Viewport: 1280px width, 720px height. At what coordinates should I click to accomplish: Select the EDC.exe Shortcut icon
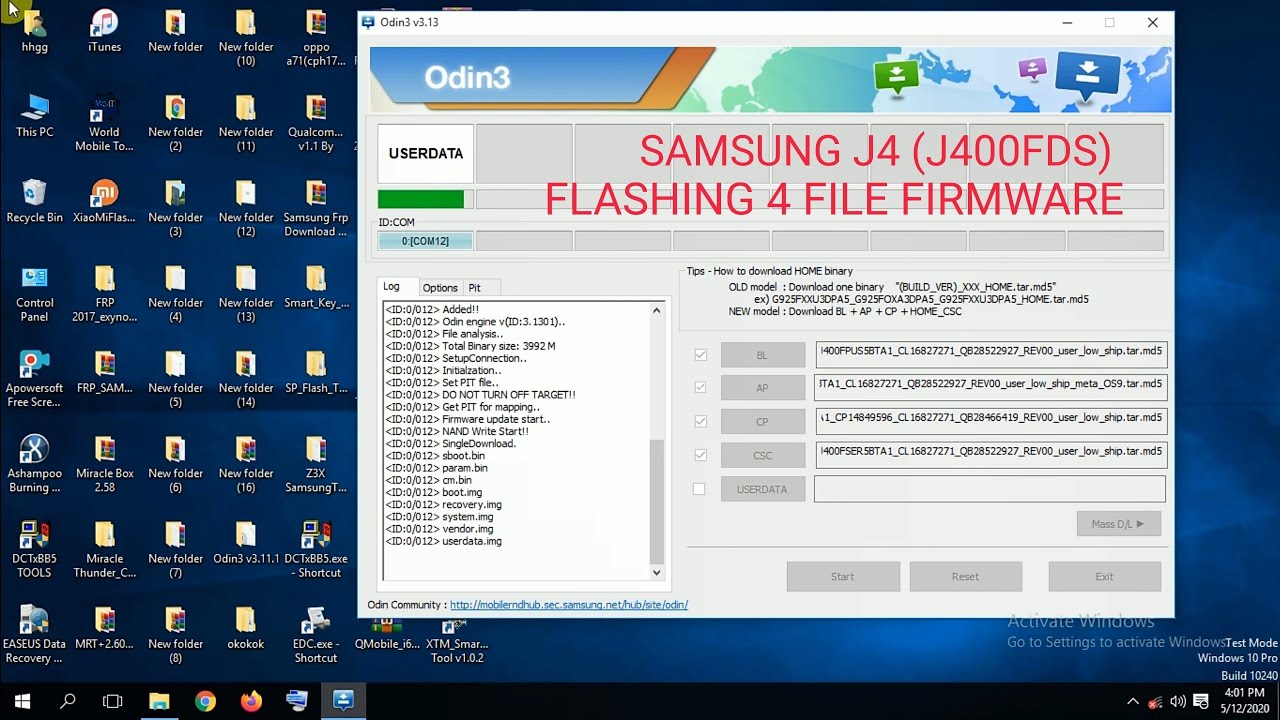(316, 634)
